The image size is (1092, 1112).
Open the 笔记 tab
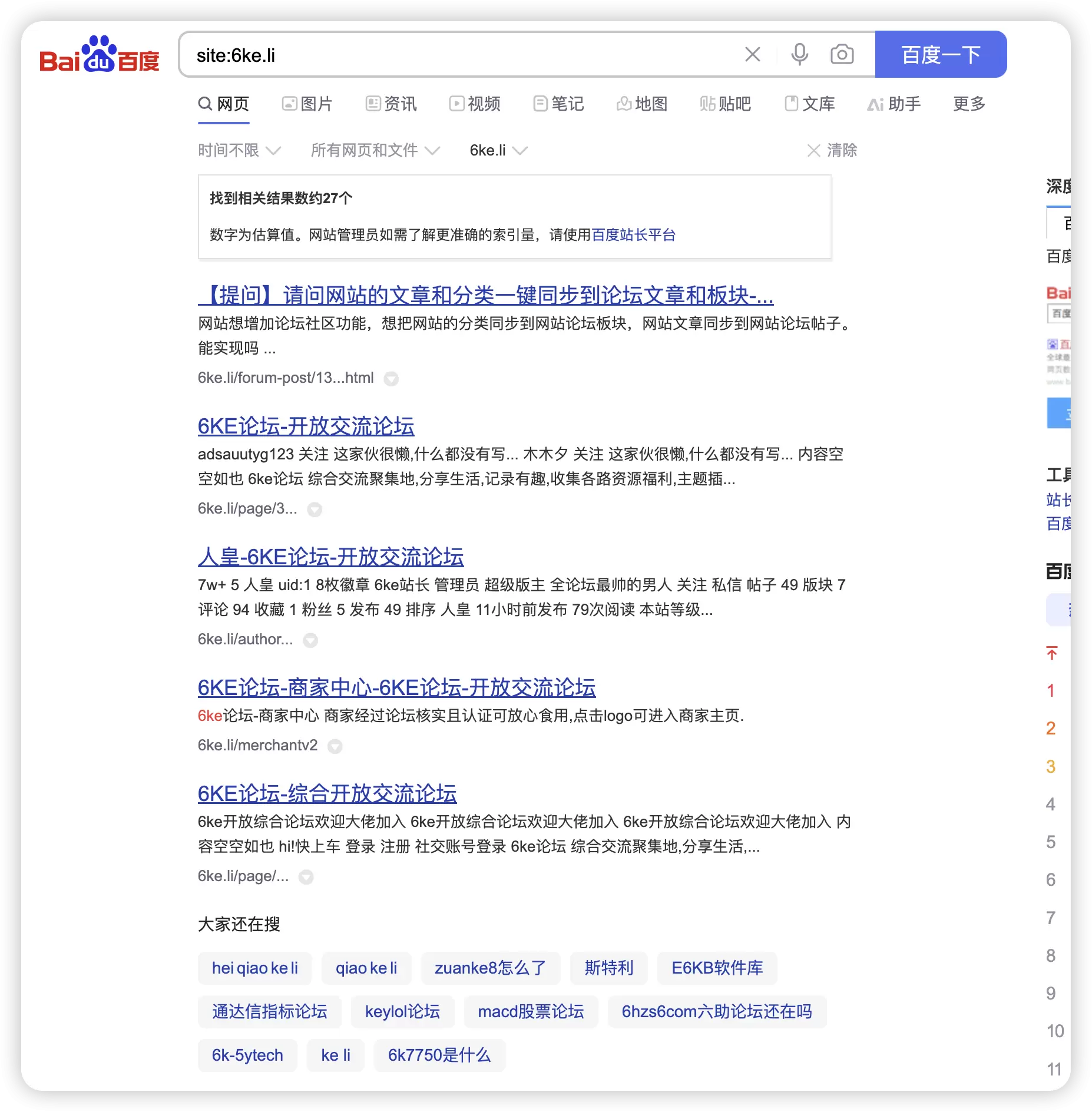[558, 104]
